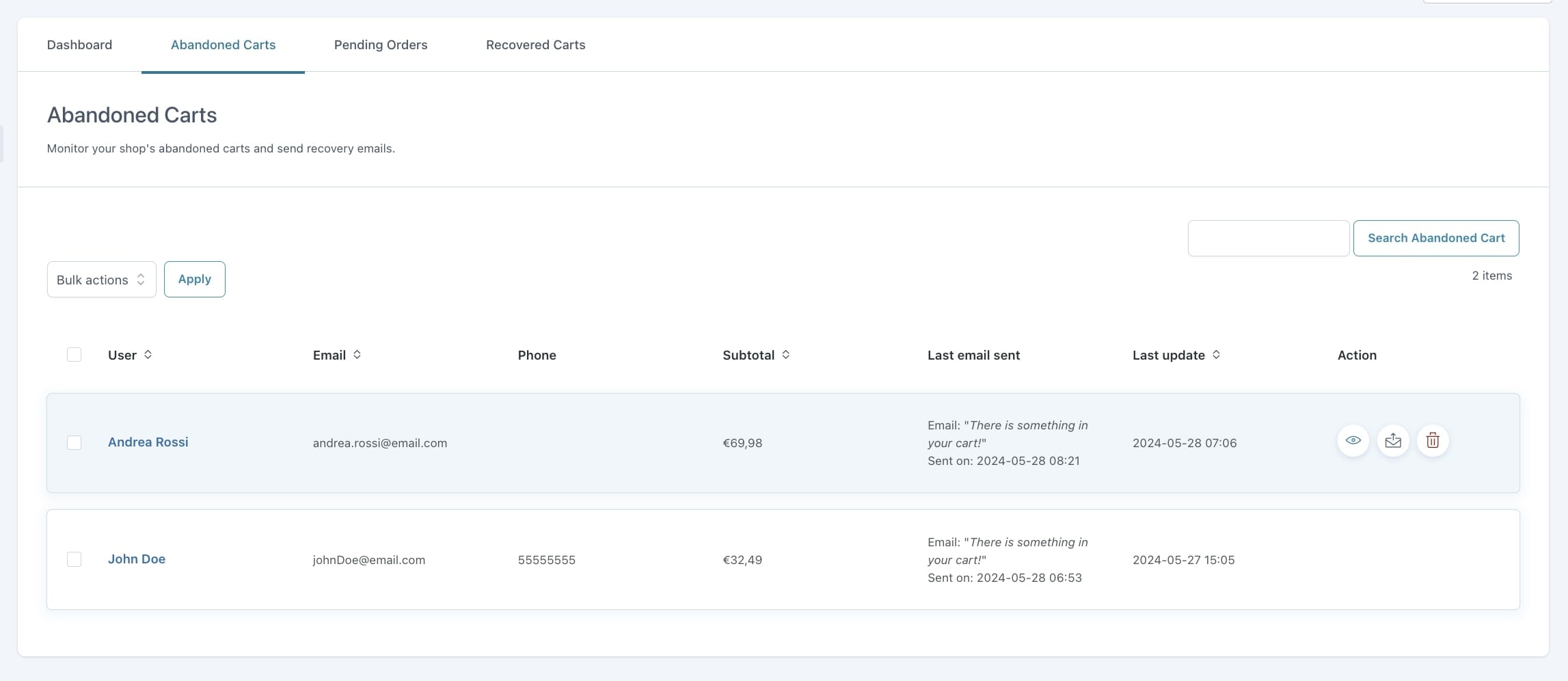The image size is (1568, 681).
Task: Click the Apply button
Action: [x=194, y=280]
